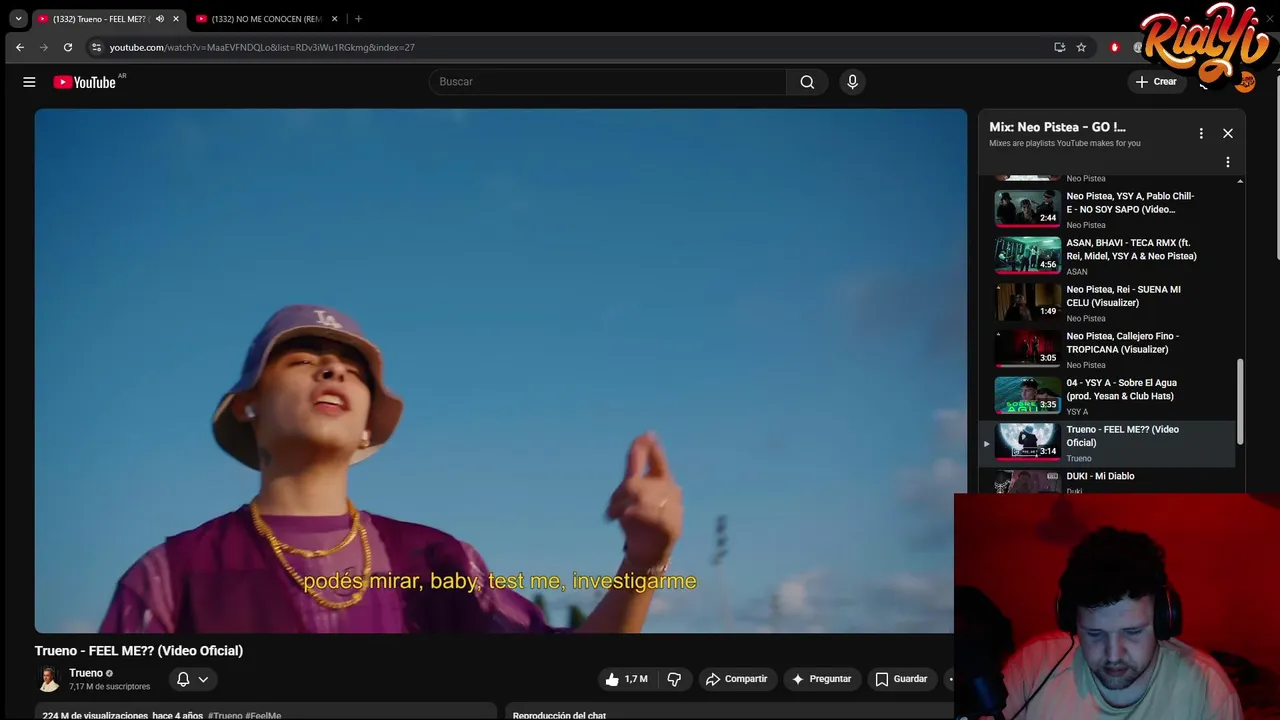Click the browser forward arrow

coord(43,47)
